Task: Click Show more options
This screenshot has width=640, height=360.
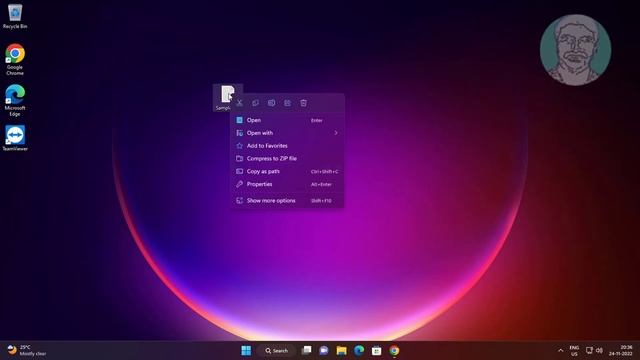Action: pos(287,200)
